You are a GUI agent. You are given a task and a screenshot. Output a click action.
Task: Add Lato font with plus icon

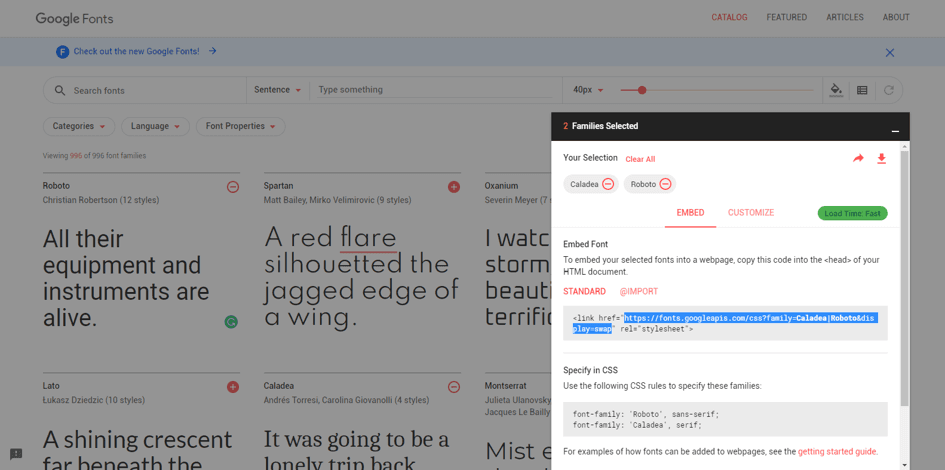click(x=233, y=387)
